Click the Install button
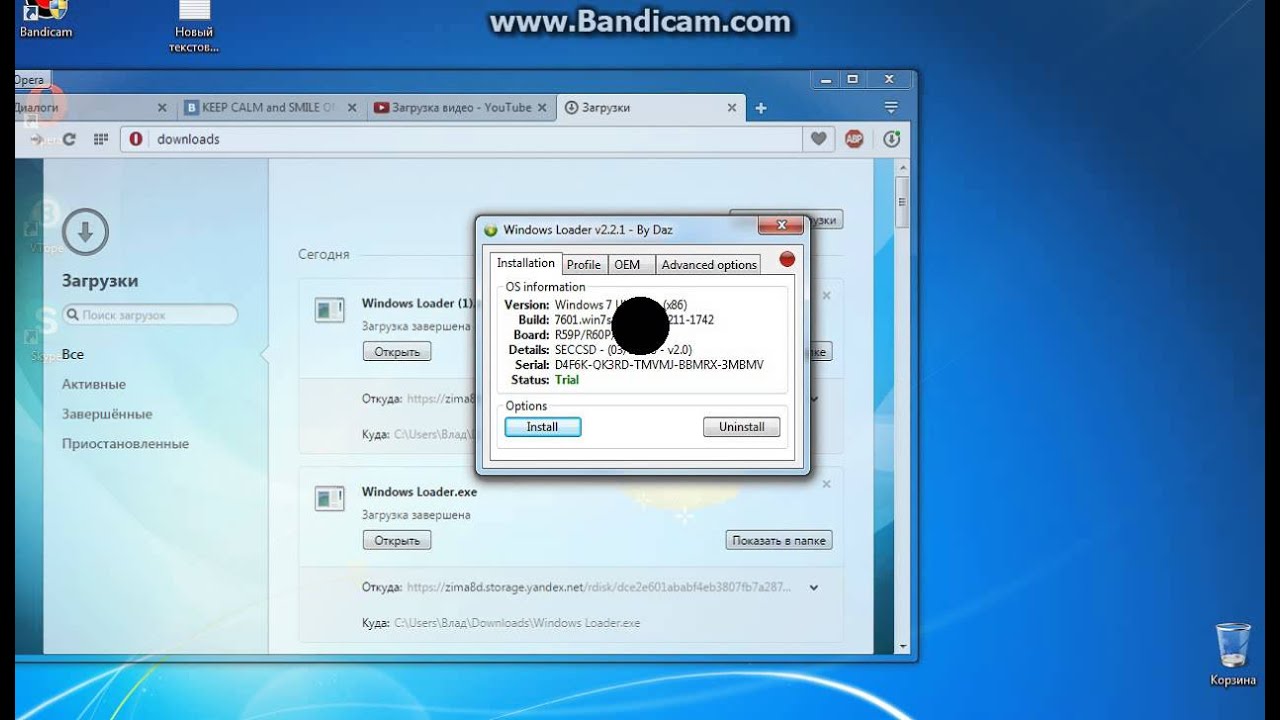This screenshot has height=720, width=1280. [543, 427]
